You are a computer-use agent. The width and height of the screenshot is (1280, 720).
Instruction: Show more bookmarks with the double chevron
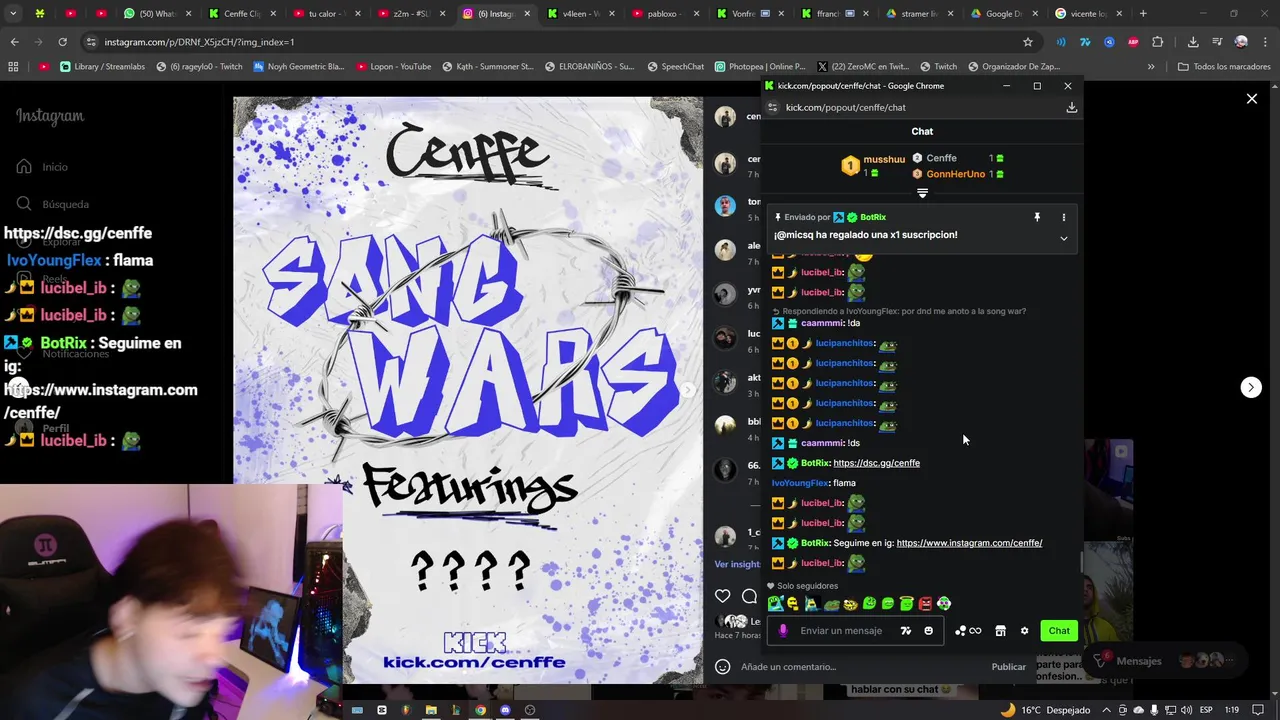1151,67
